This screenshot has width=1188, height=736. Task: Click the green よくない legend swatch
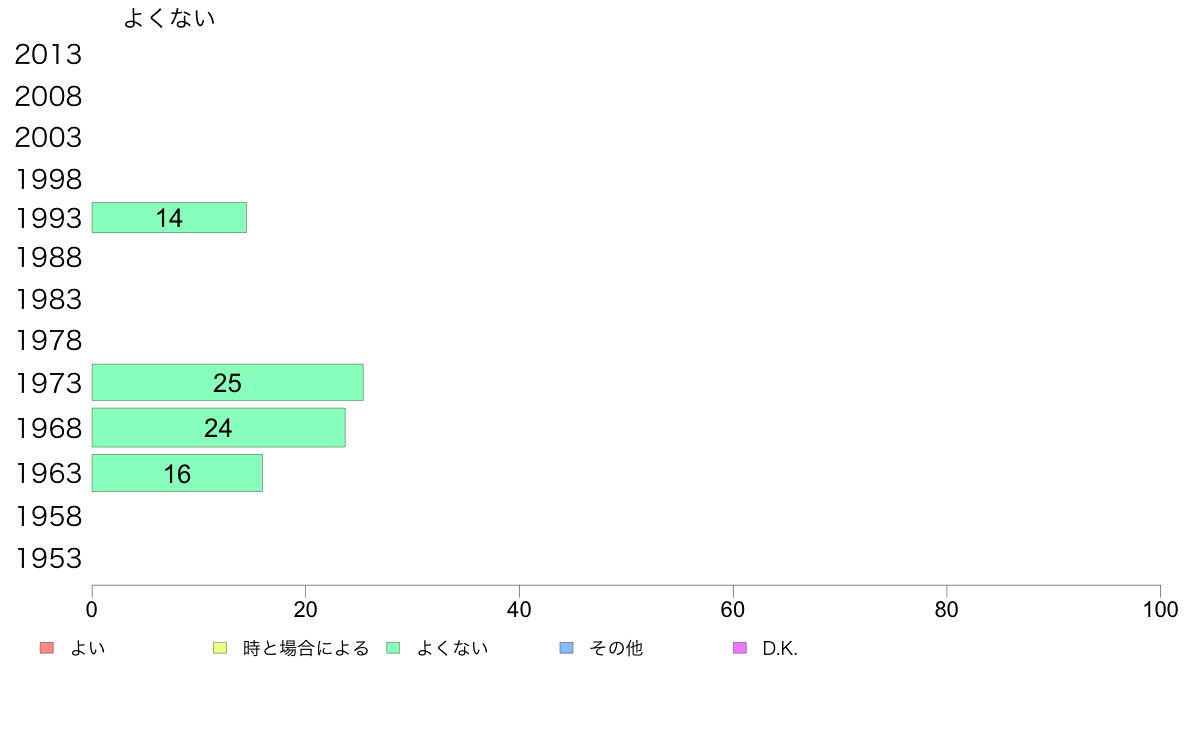click(393, 648)
